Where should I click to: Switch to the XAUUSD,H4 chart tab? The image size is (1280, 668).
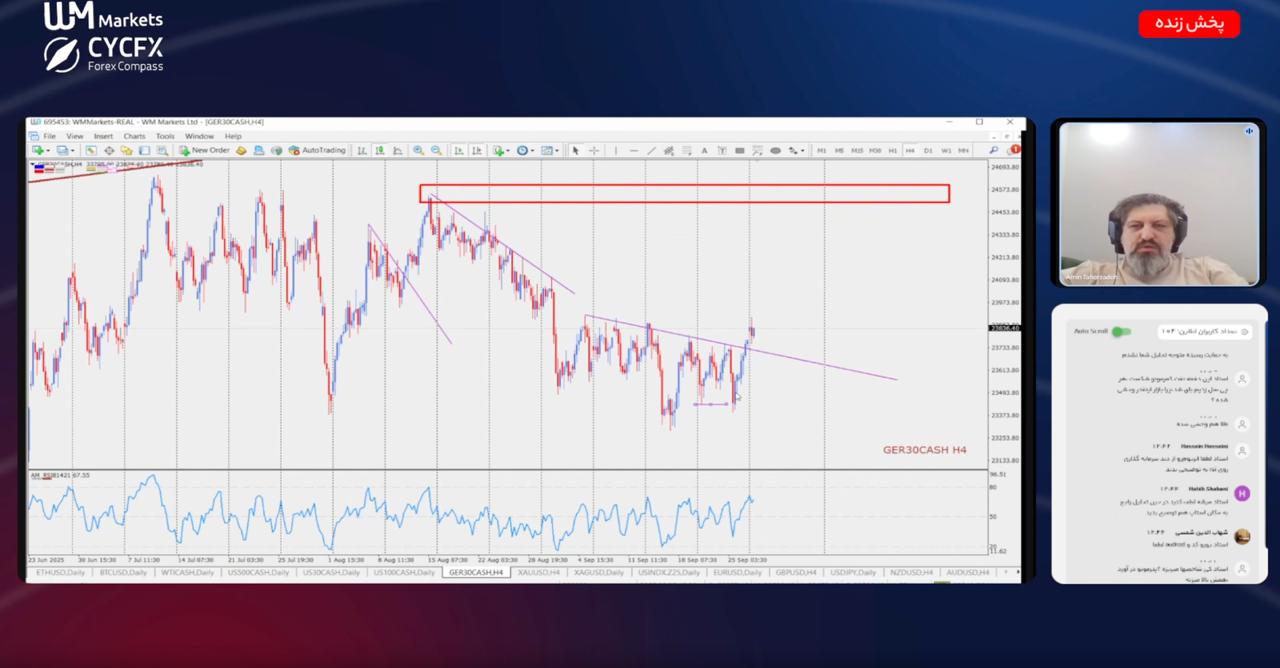(538, 573)
